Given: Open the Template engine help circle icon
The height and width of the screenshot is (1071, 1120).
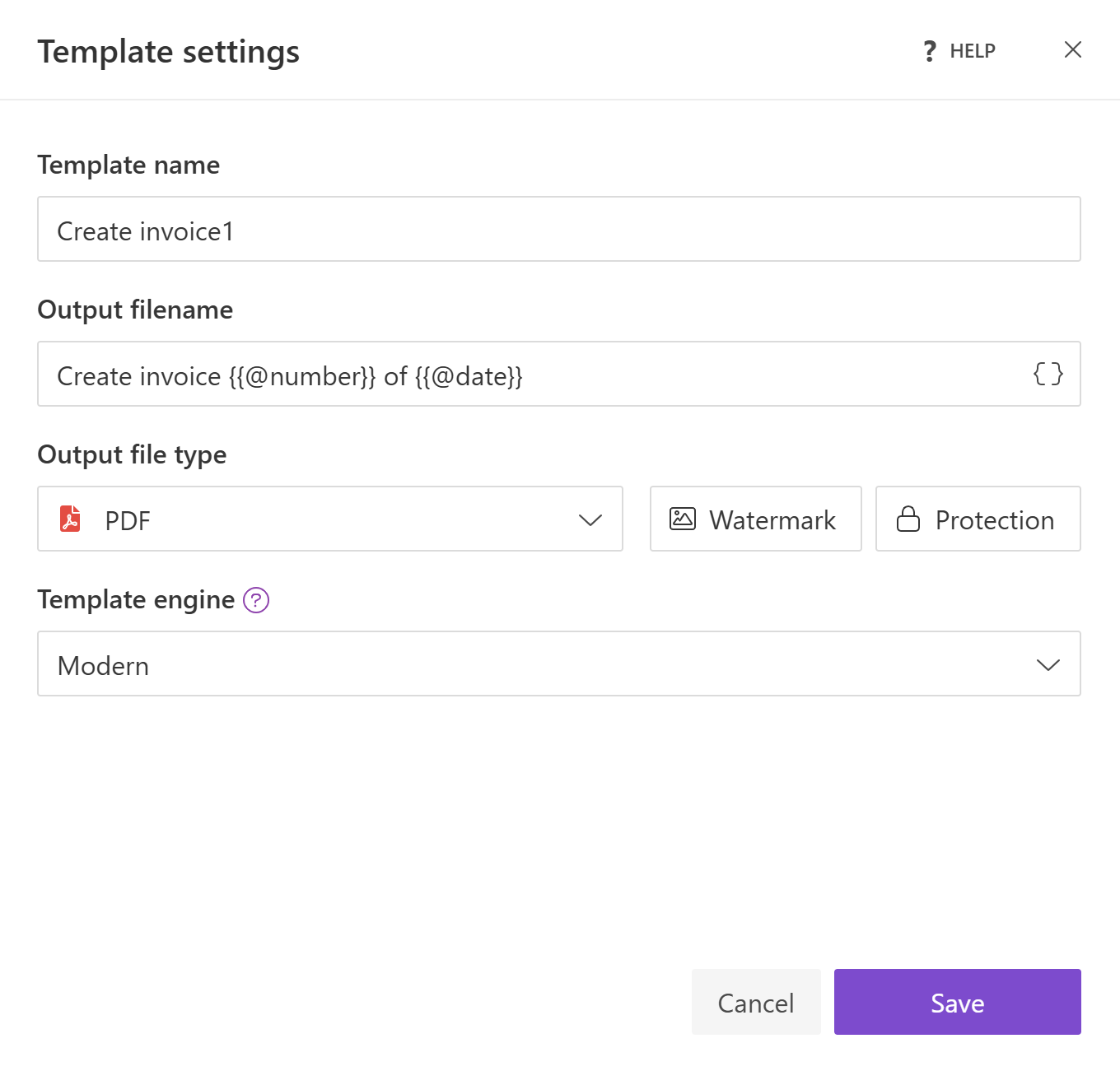Looking at the screenshot, I should (256, 600).
